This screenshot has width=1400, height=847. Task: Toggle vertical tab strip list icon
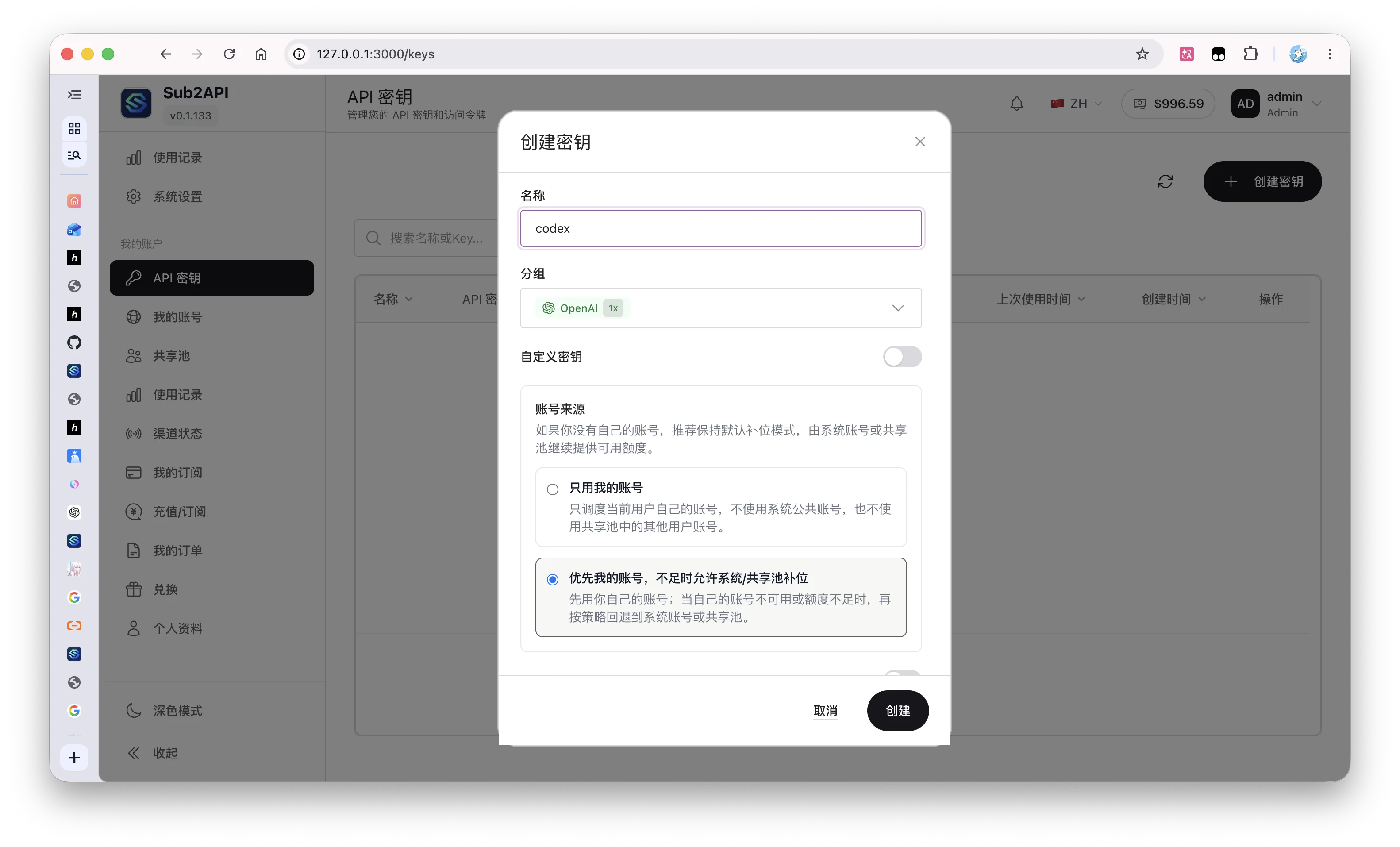click(x=74, y=95)
